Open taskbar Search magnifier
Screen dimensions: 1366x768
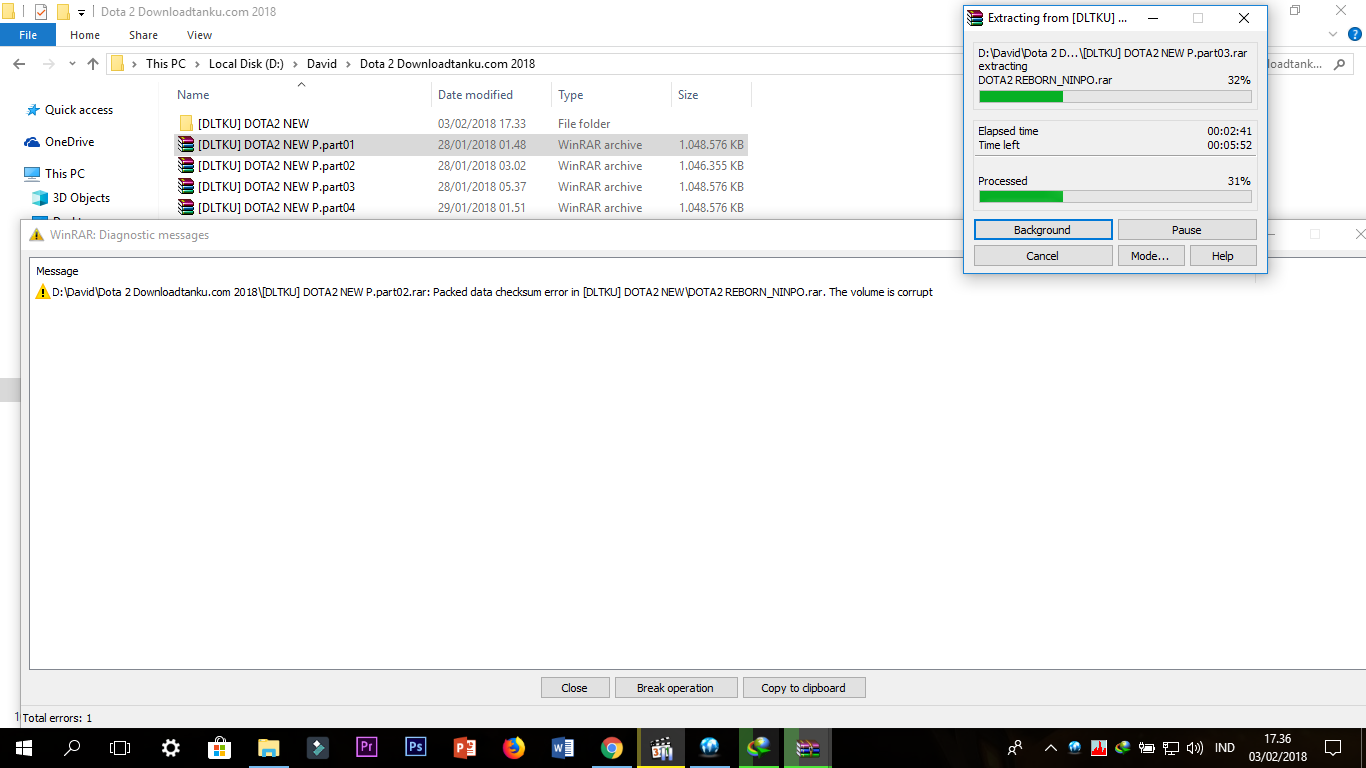72,748
